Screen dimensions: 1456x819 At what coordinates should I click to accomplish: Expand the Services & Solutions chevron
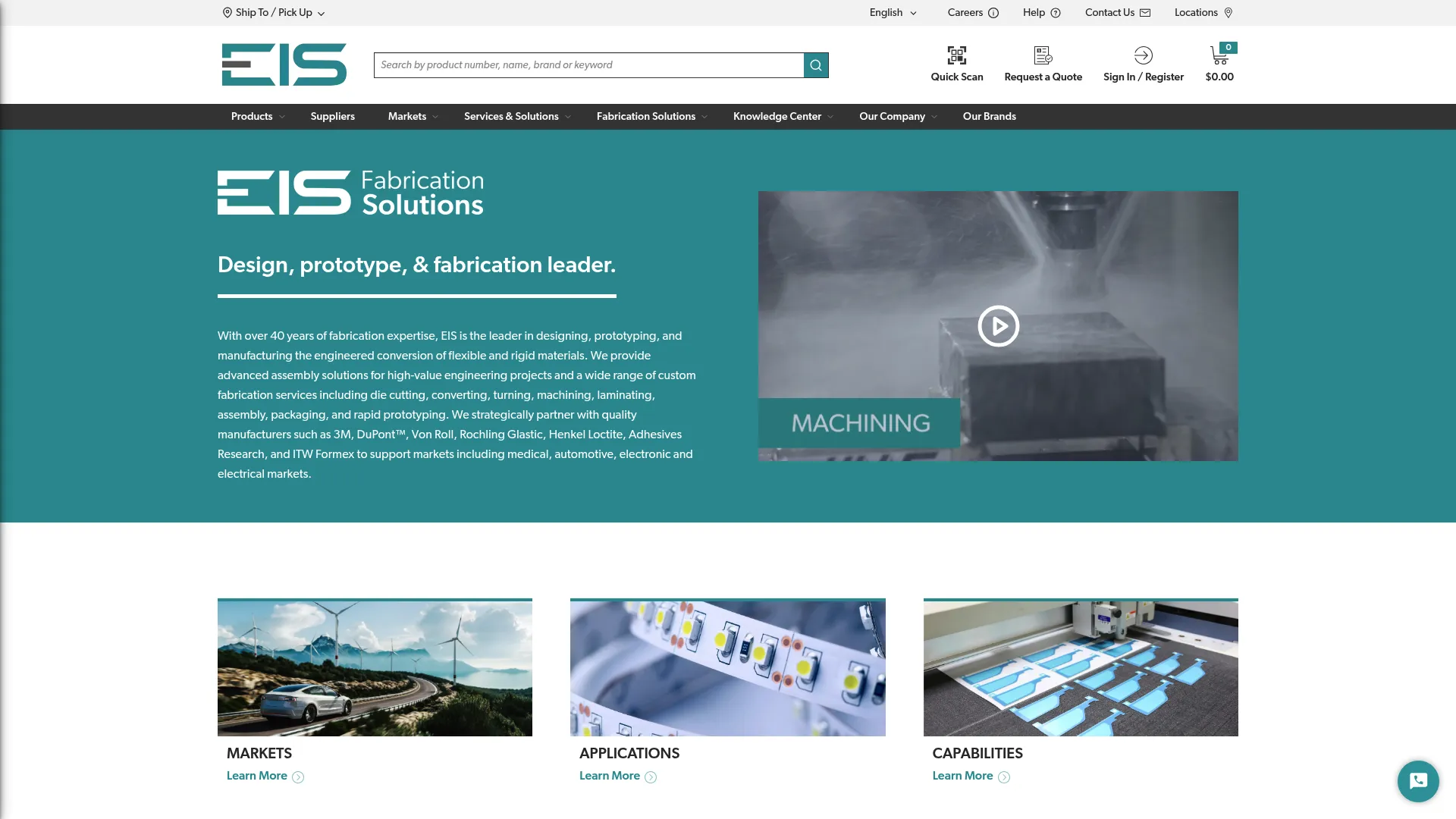568,117
